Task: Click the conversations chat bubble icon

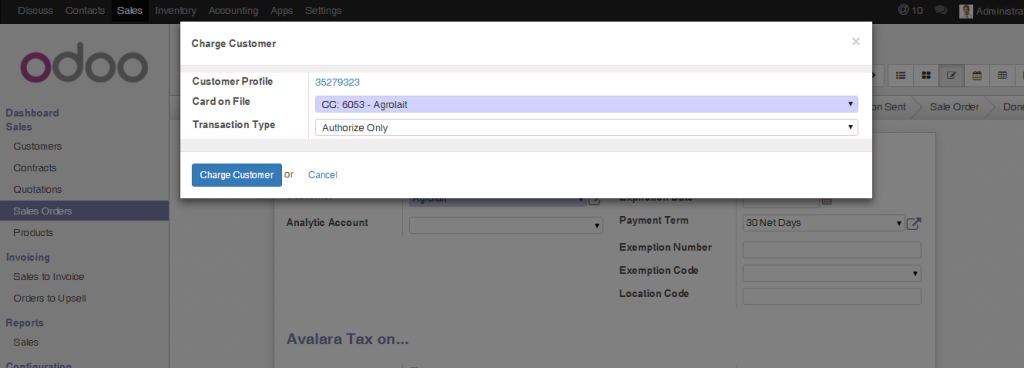Action: 941,10
